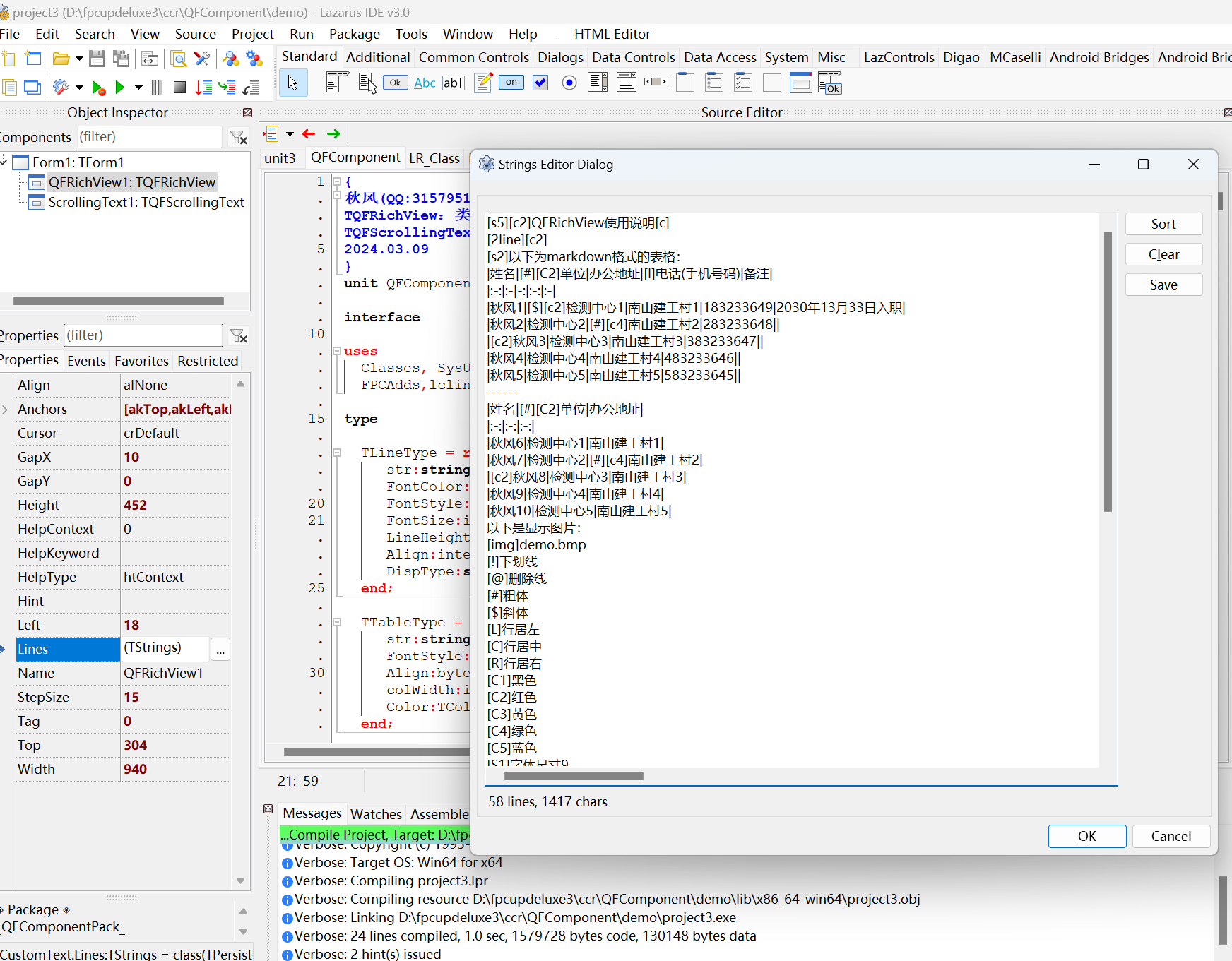Click the Step Out icon
1232x961 pixels.
tap(251, 88)
